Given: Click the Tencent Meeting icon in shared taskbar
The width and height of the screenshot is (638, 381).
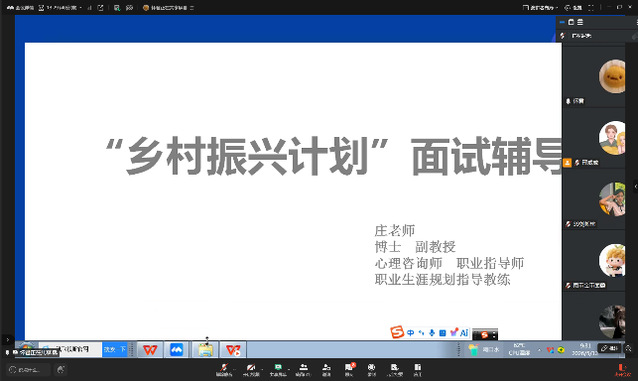Looking at the screenshot, I should (x=177, y=350).
